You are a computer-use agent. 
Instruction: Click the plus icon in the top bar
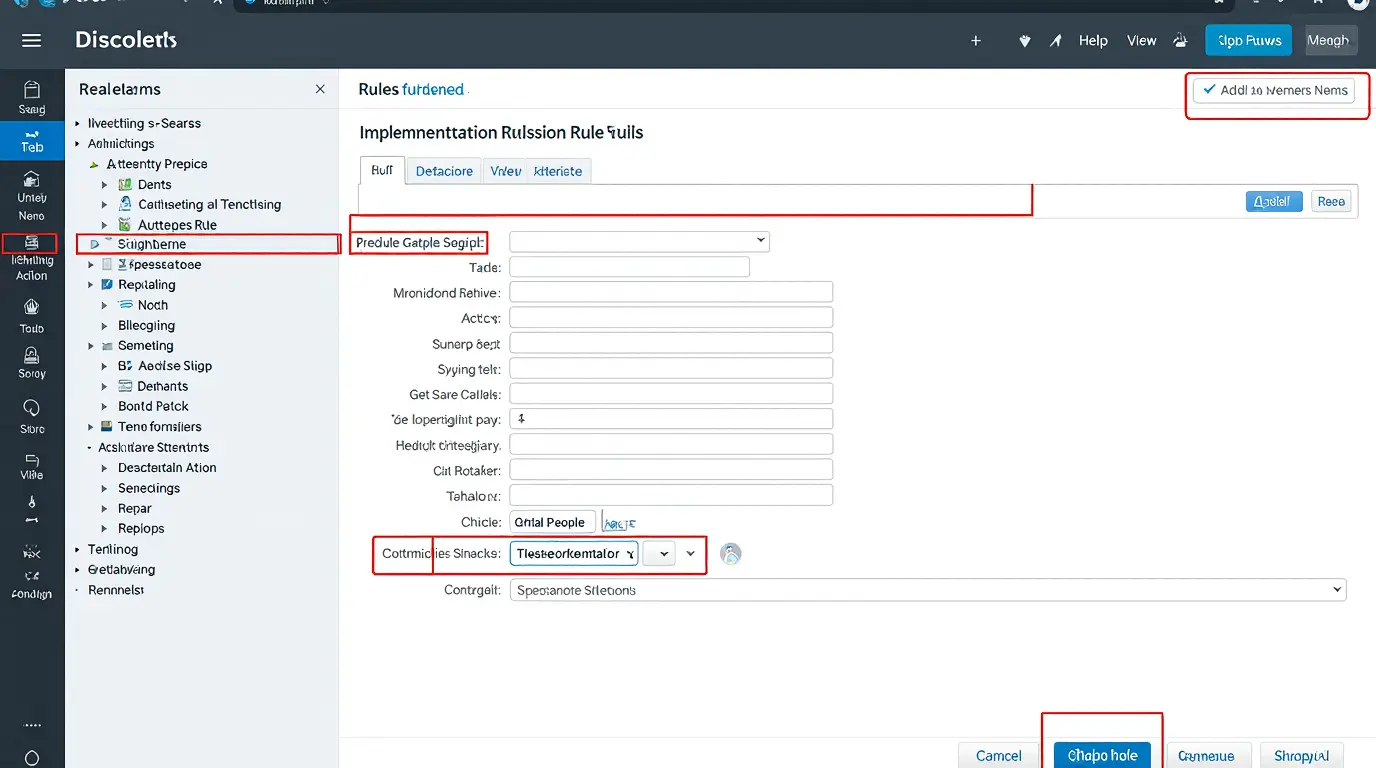tap(976, 41)
